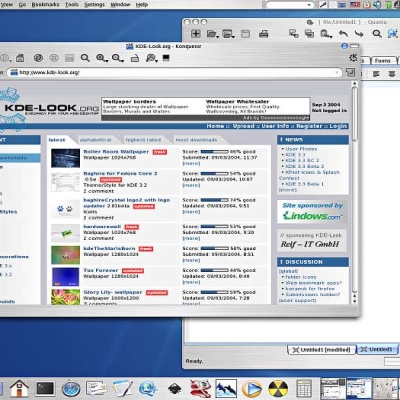Switch to alphabetical tab on KDE-Look
Image resolution: width=400 pixels, height=400 pixels.
95,140
